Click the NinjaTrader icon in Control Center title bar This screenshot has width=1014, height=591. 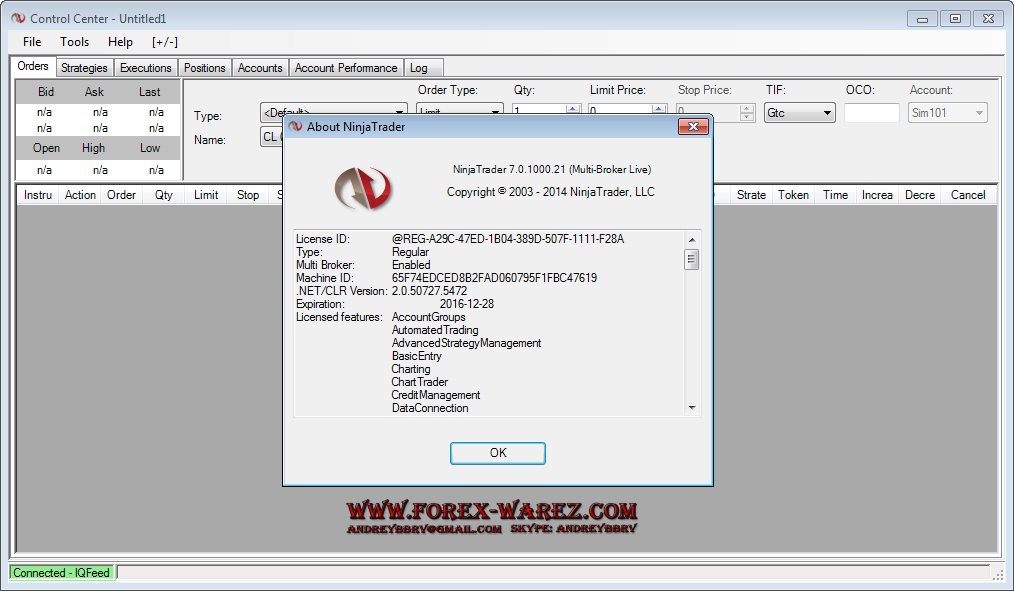click(x=17, y=18)
